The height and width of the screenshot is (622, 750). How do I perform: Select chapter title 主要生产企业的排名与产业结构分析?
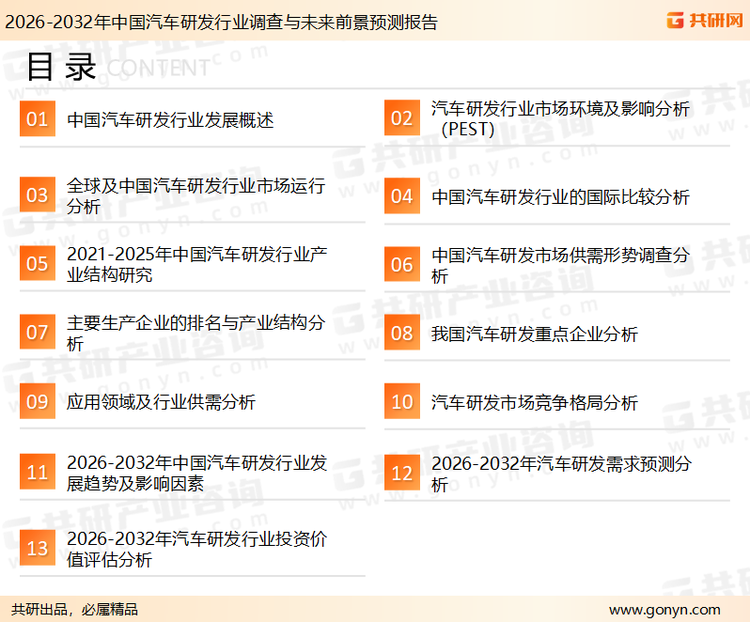pyautogui.click(x=196, y=333)
